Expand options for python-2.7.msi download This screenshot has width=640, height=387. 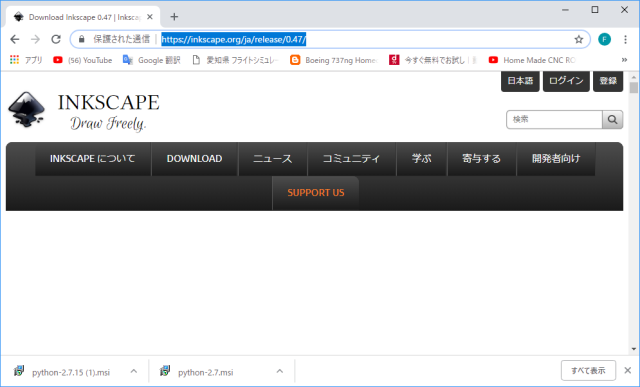coord(280,371)
